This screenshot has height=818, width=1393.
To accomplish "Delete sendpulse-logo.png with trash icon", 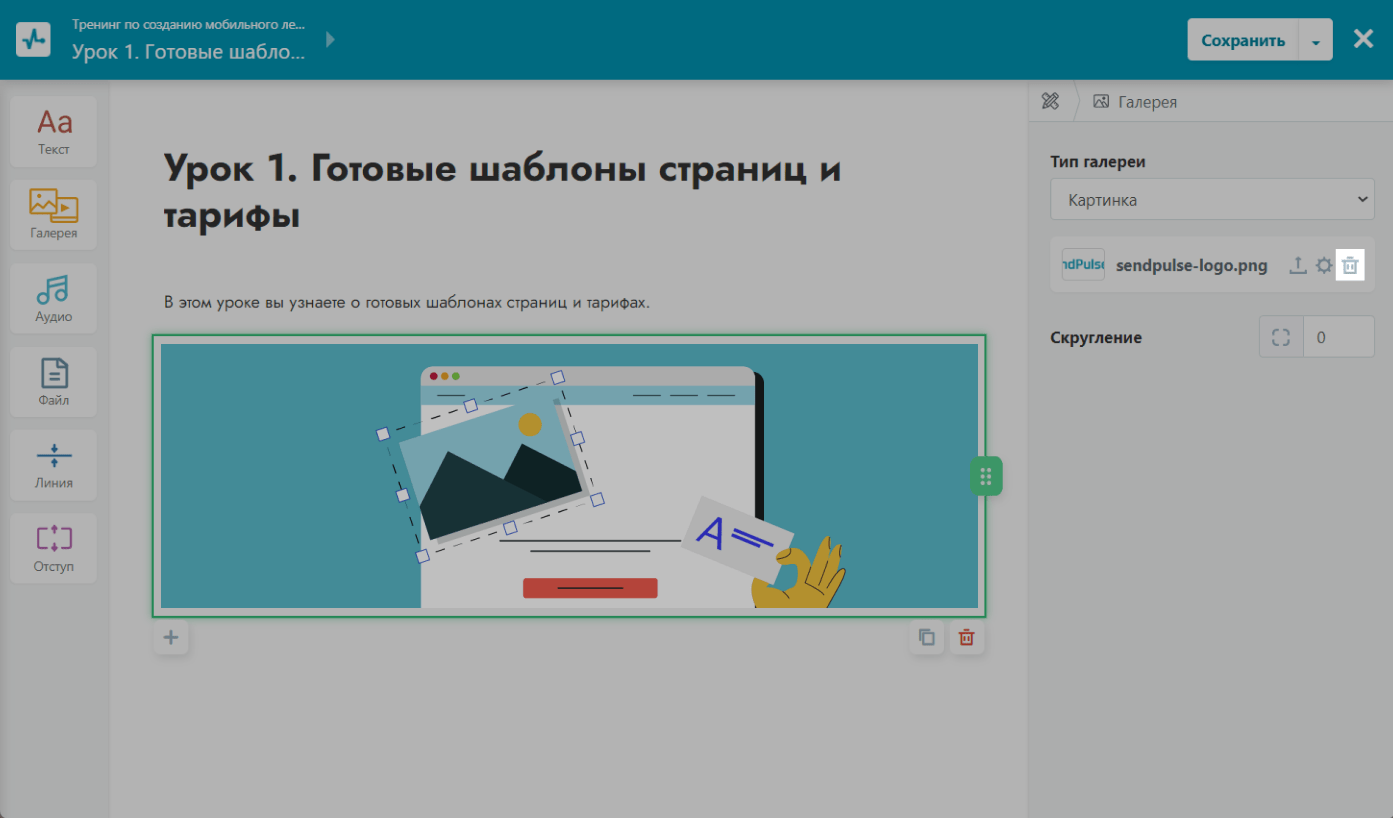I will [1350, 266].
